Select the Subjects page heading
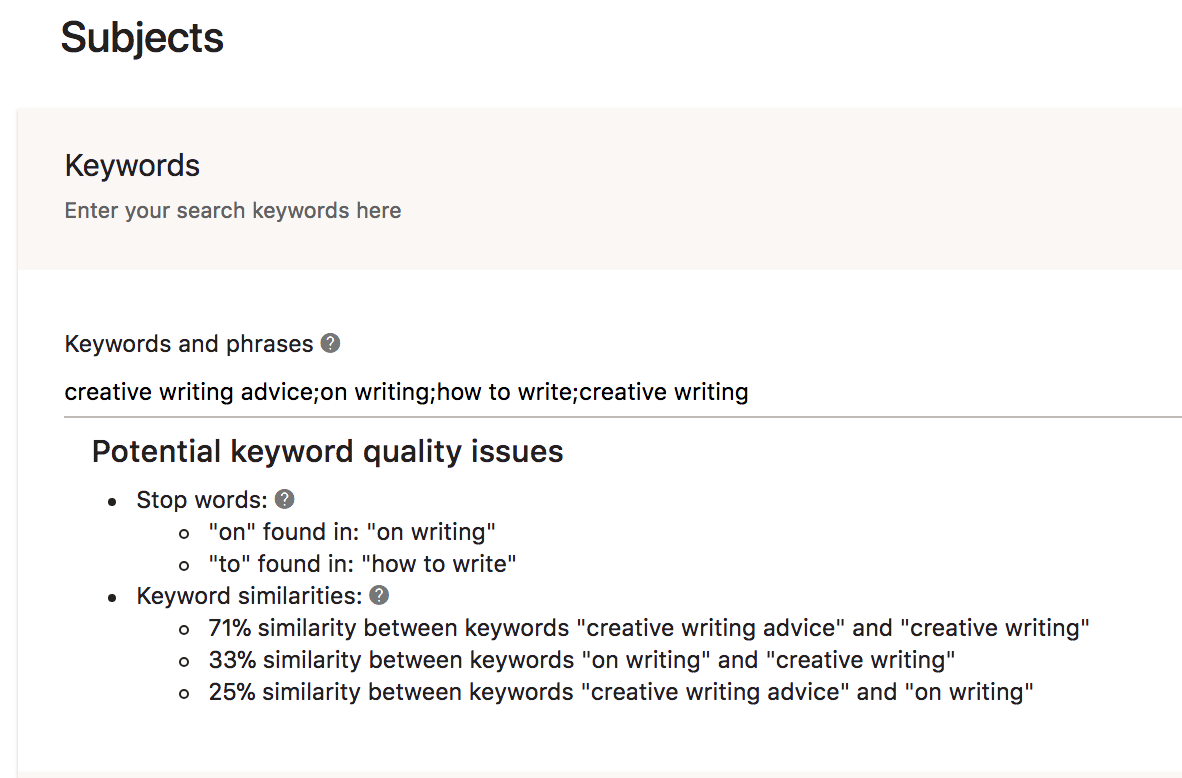Image resolution: width=1182 pixels, height=778 pixels. tap(142, 38)
